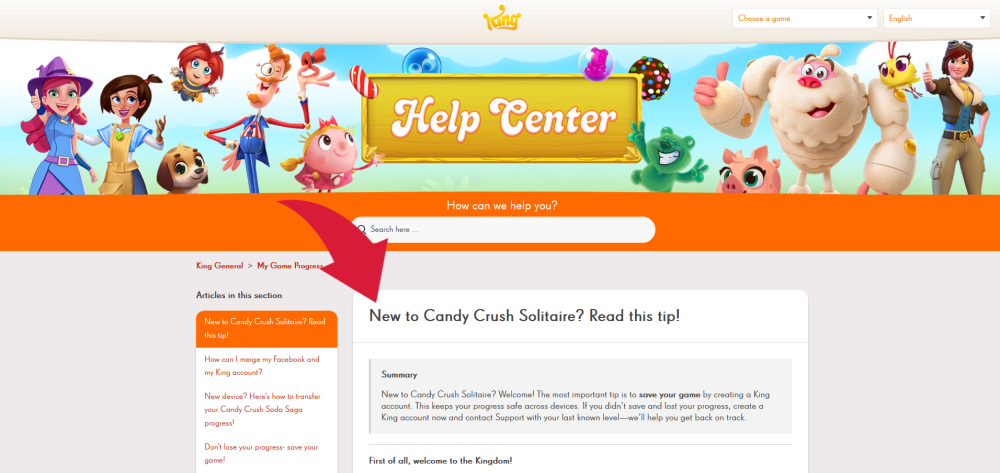Click the yellow chicken character
This screenshot has width=1000, height=473.
(899, 75)
